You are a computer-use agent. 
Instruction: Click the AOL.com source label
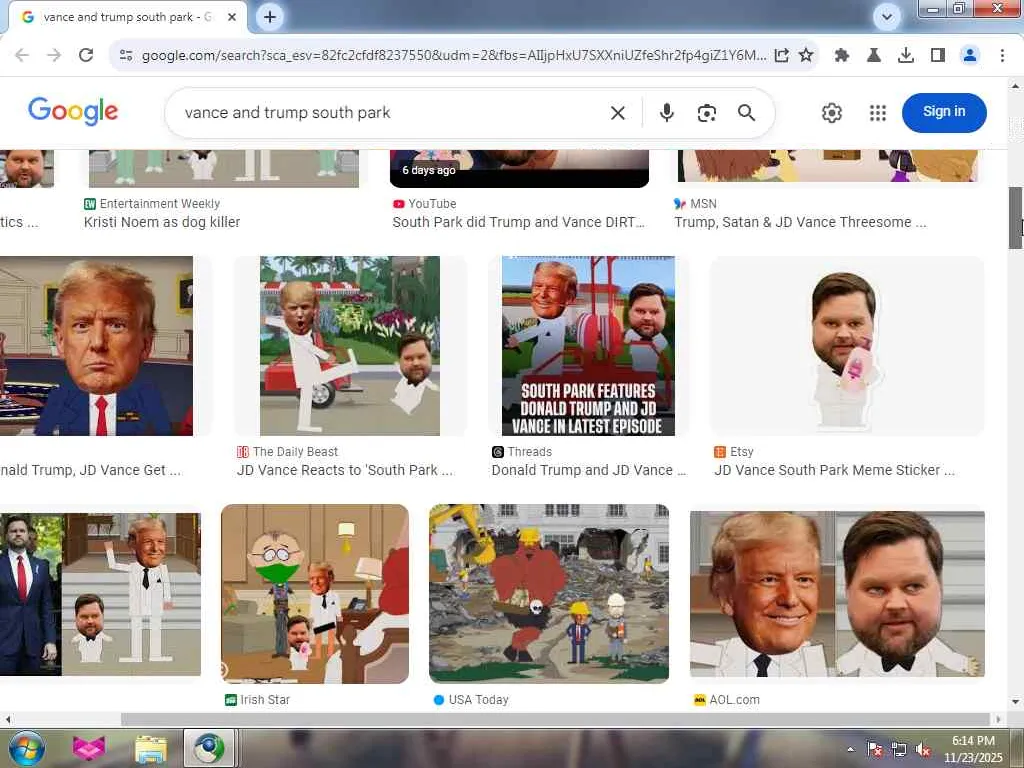click(727, 700)
